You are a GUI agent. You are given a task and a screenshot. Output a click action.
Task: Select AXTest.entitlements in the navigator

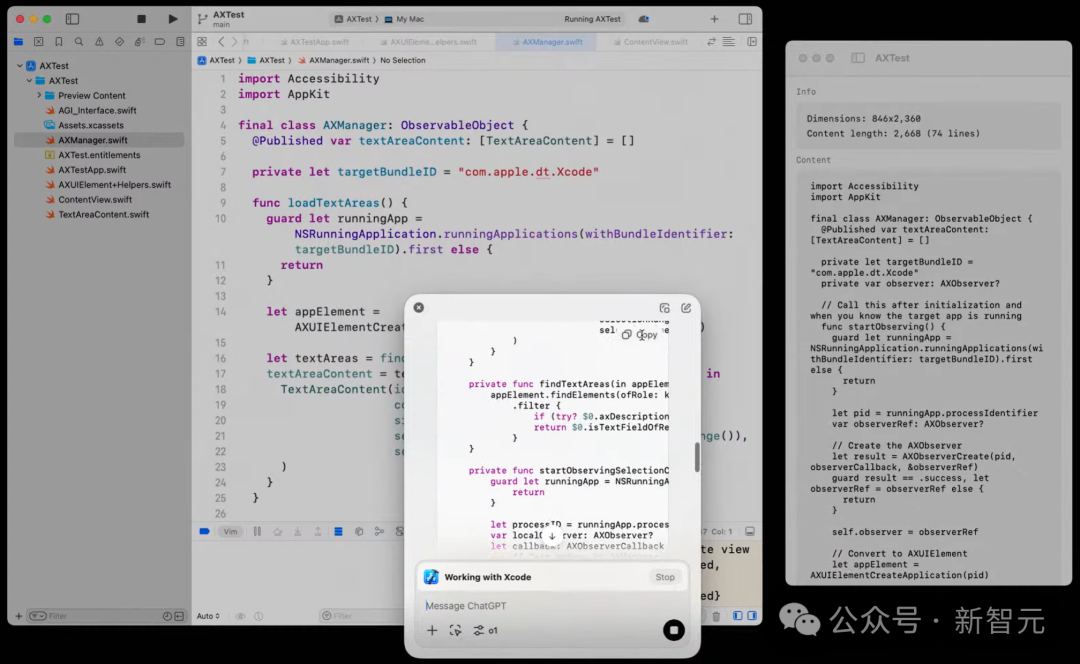coord(99,155)
